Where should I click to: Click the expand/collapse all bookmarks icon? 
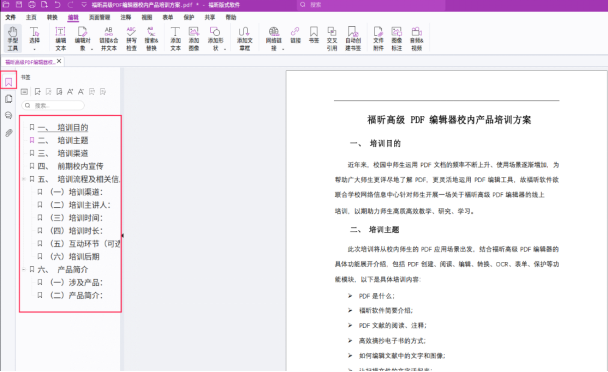[x=24, y=92]
